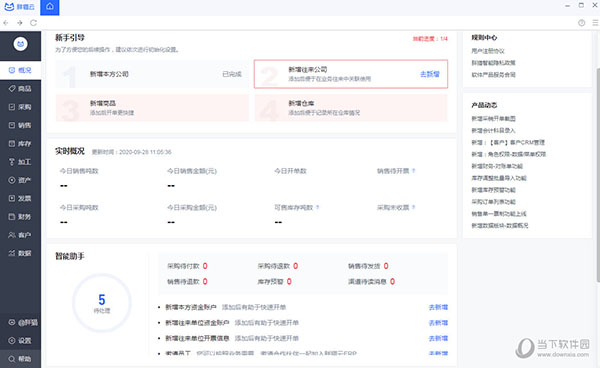Open the 新增库存预警功能 news item

pyautogui.click(x=493, y=190)
